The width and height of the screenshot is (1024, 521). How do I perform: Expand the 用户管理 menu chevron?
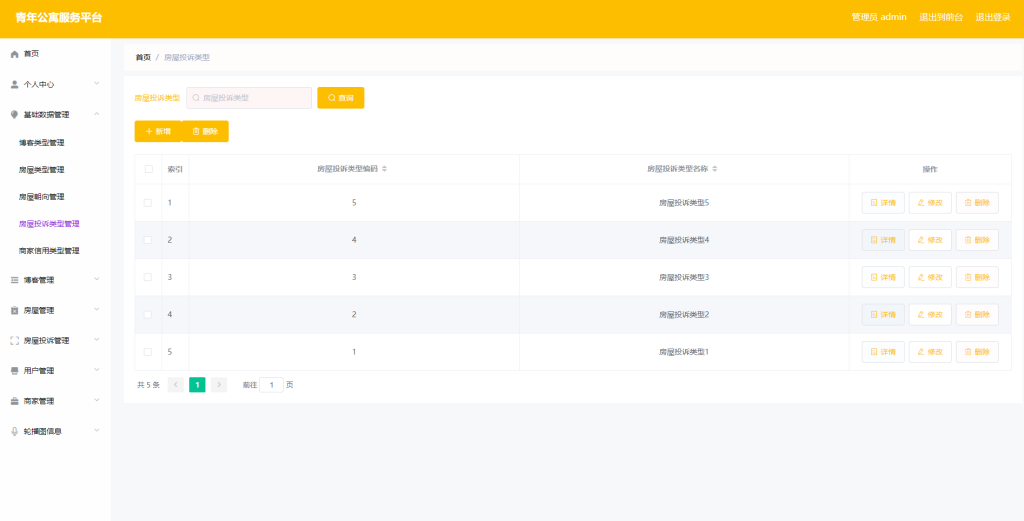click(97, 370)
